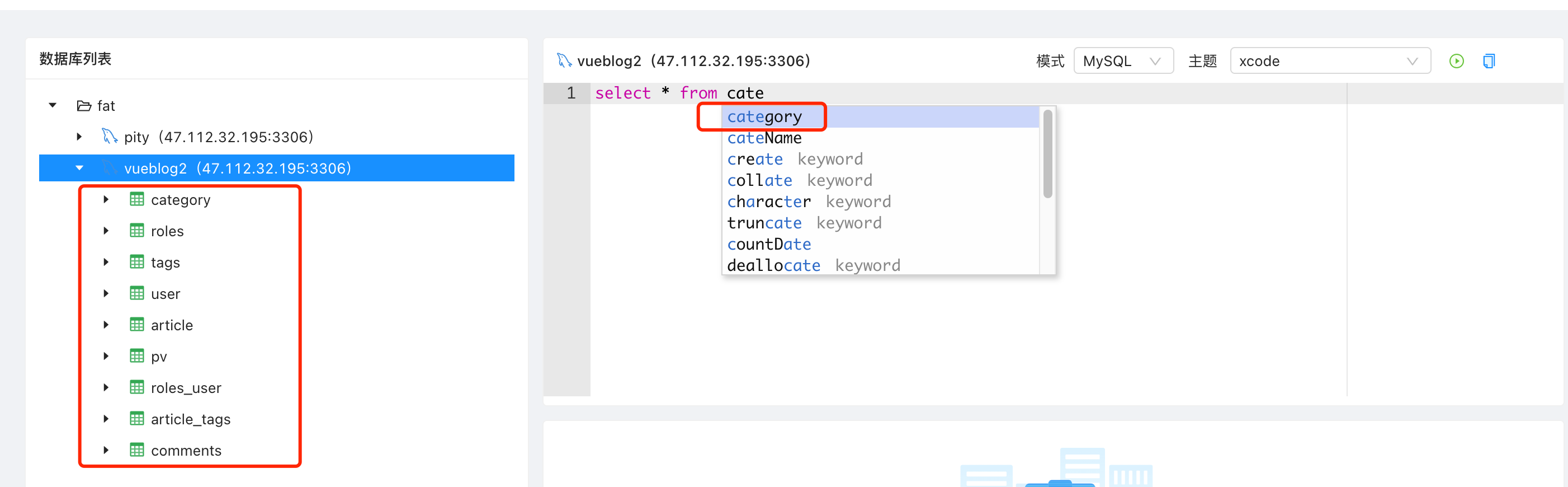This screenshot has height=487, width=1568.
Task: Select the fat folder label
Action: click(x=106, y=106)
